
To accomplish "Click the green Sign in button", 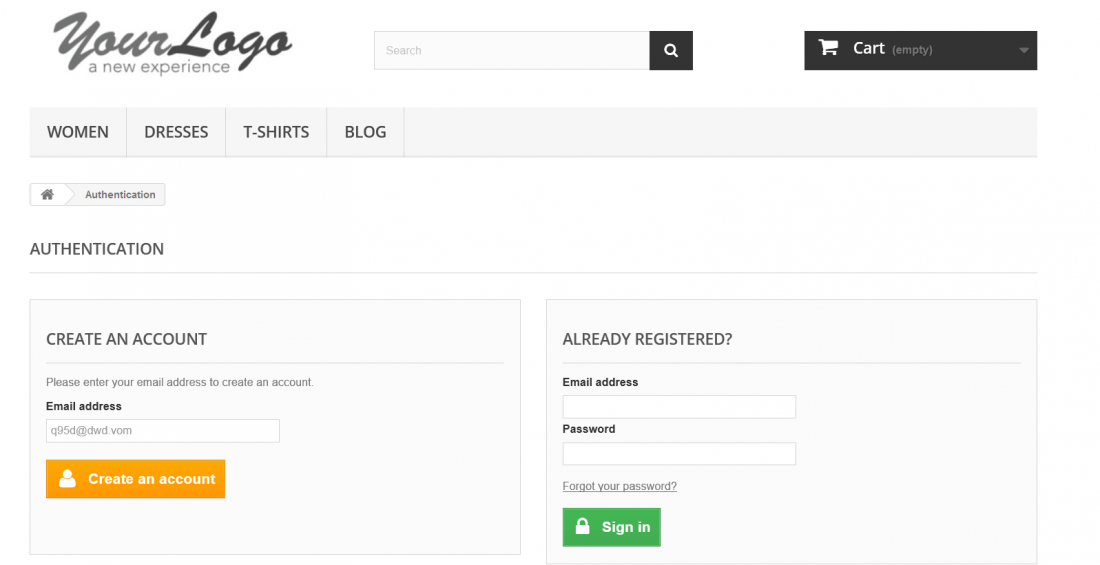I will point(612,527).
